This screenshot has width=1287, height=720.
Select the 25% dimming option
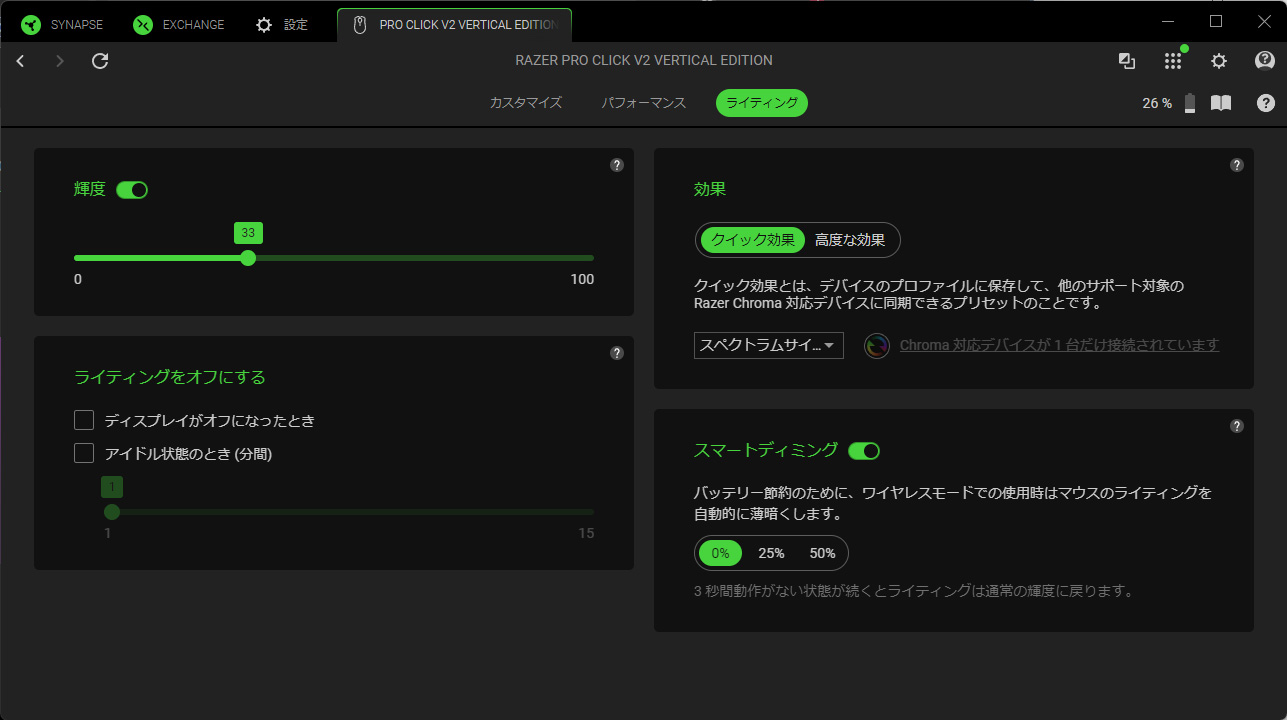771,553
